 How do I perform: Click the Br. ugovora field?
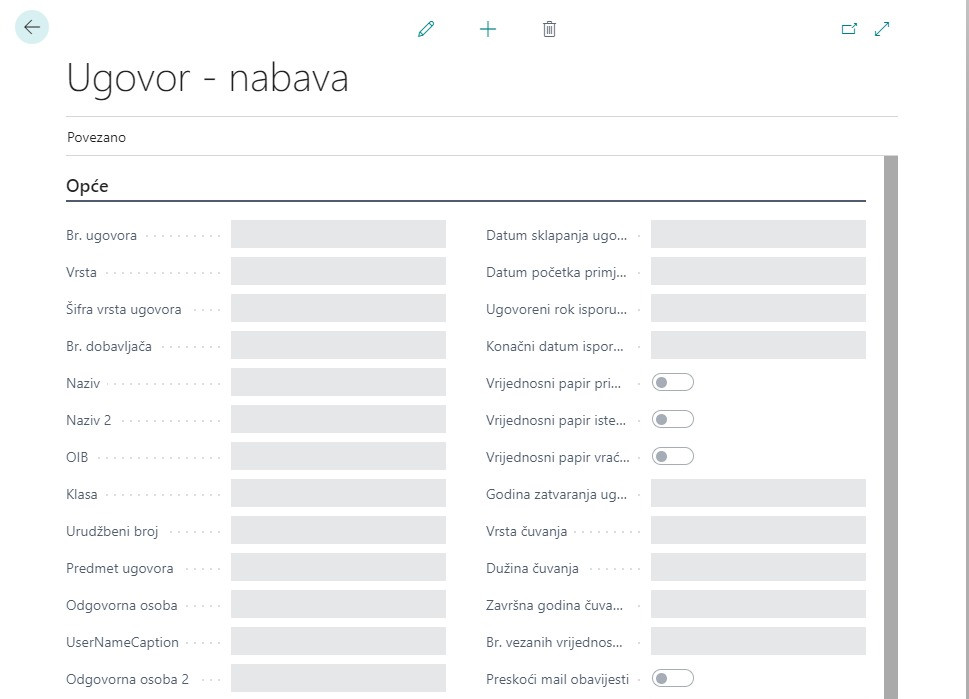[x=338, y=235]
